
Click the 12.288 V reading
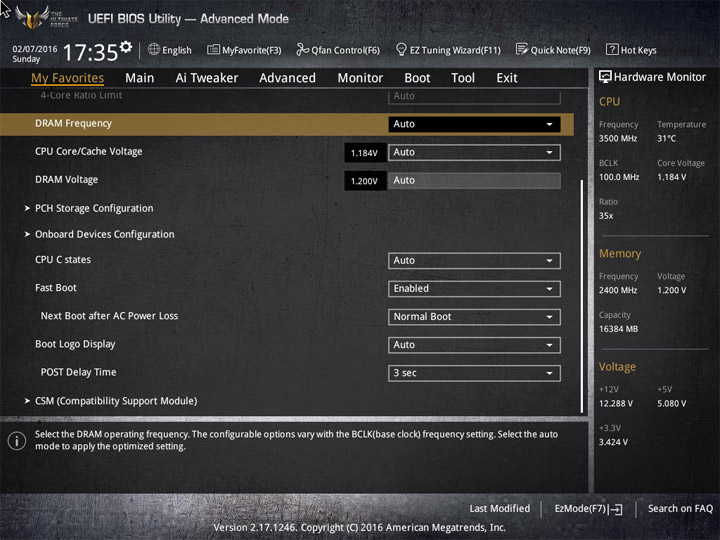point(616,404)
